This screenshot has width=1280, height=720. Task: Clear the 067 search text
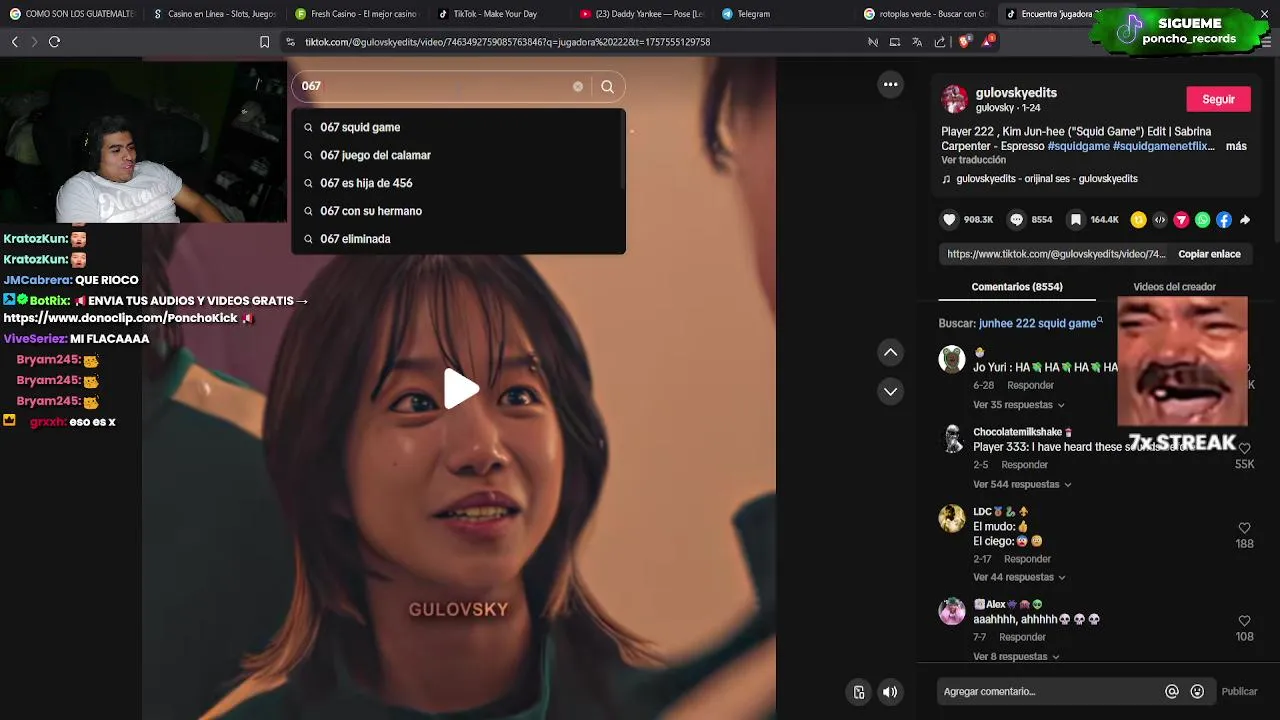(577, 86)
